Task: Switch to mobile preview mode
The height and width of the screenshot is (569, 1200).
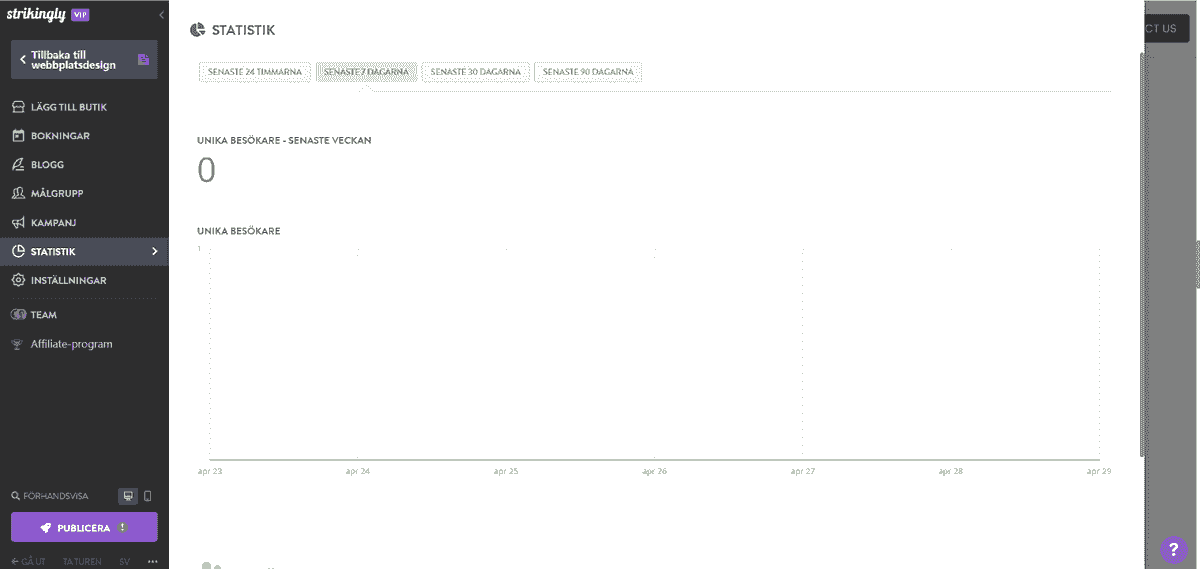Action: [x=148, y=496]
